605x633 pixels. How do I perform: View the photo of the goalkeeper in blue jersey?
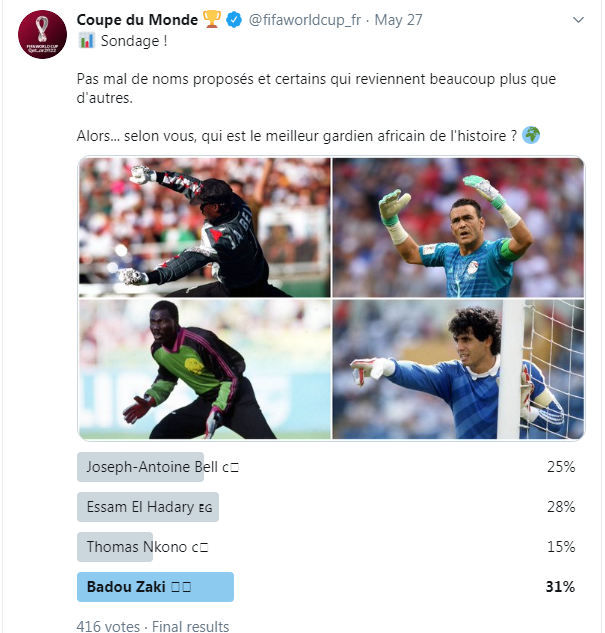[x=458, y=370]
